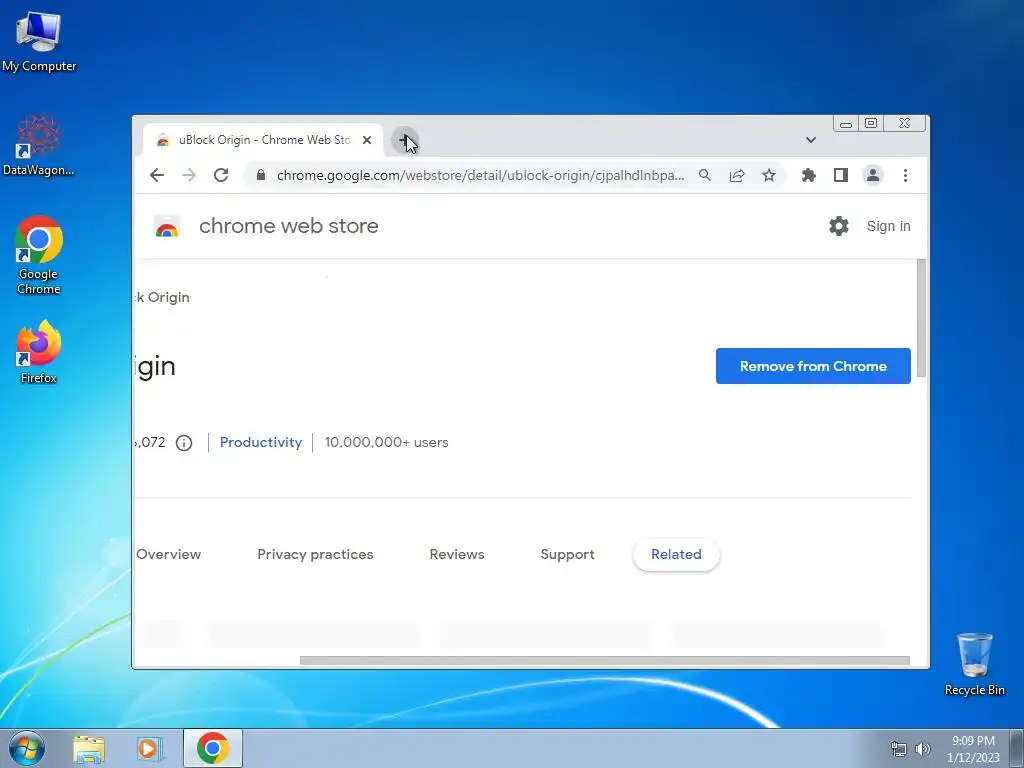Bookmark this tab with the star
1024x768 pixels.
point(769,175)
